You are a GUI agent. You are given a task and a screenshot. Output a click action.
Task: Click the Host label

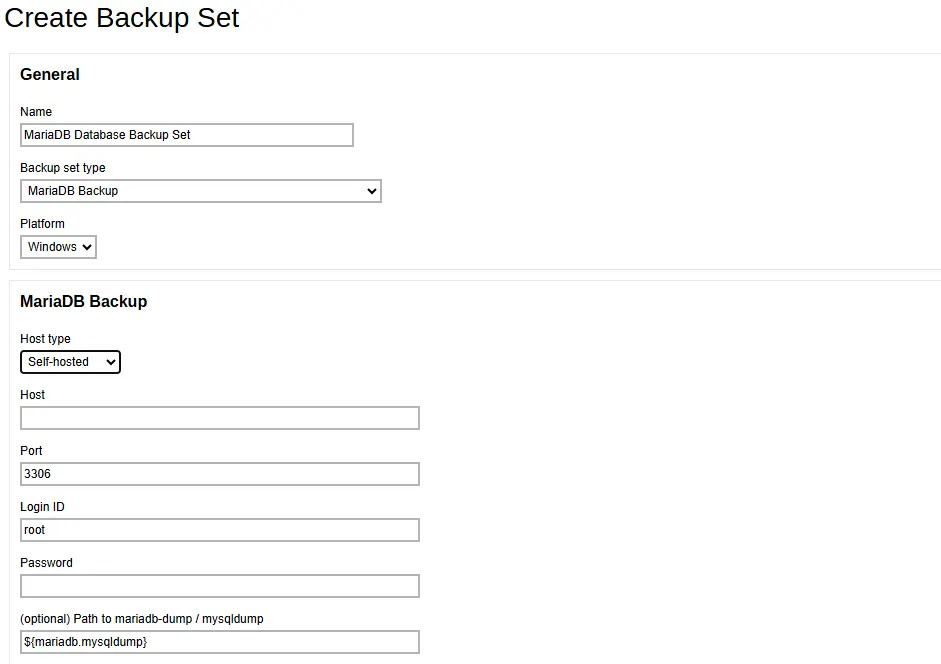click(32, 395)
